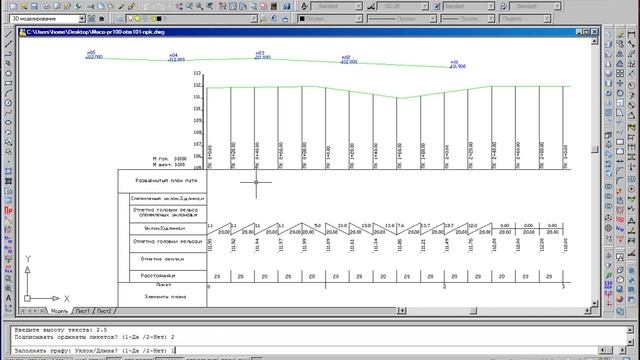Viewport: 640px width, 360px height.
Task: Open the linetype control dropdown
Action: pyautogui.click(x=433, y=19)
